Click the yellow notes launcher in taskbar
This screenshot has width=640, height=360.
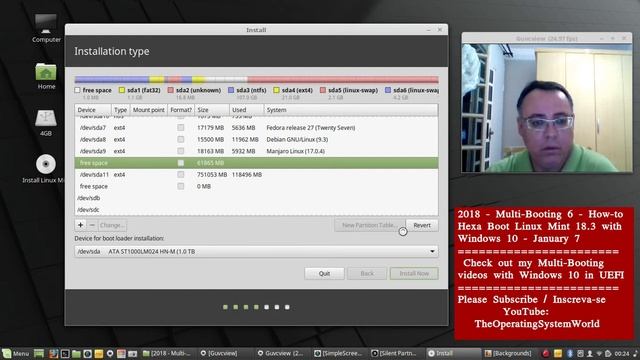click(x=98, y=353)
